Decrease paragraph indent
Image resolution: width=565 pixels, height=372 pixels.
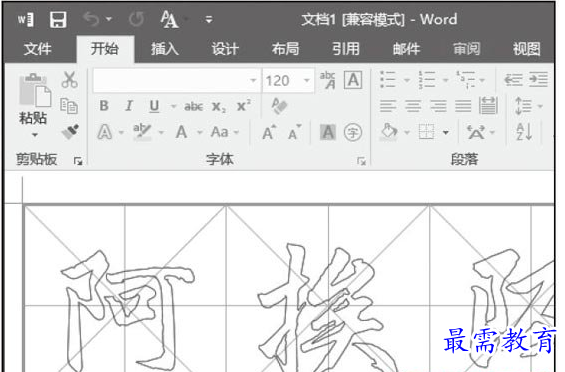tap(513, 80)
